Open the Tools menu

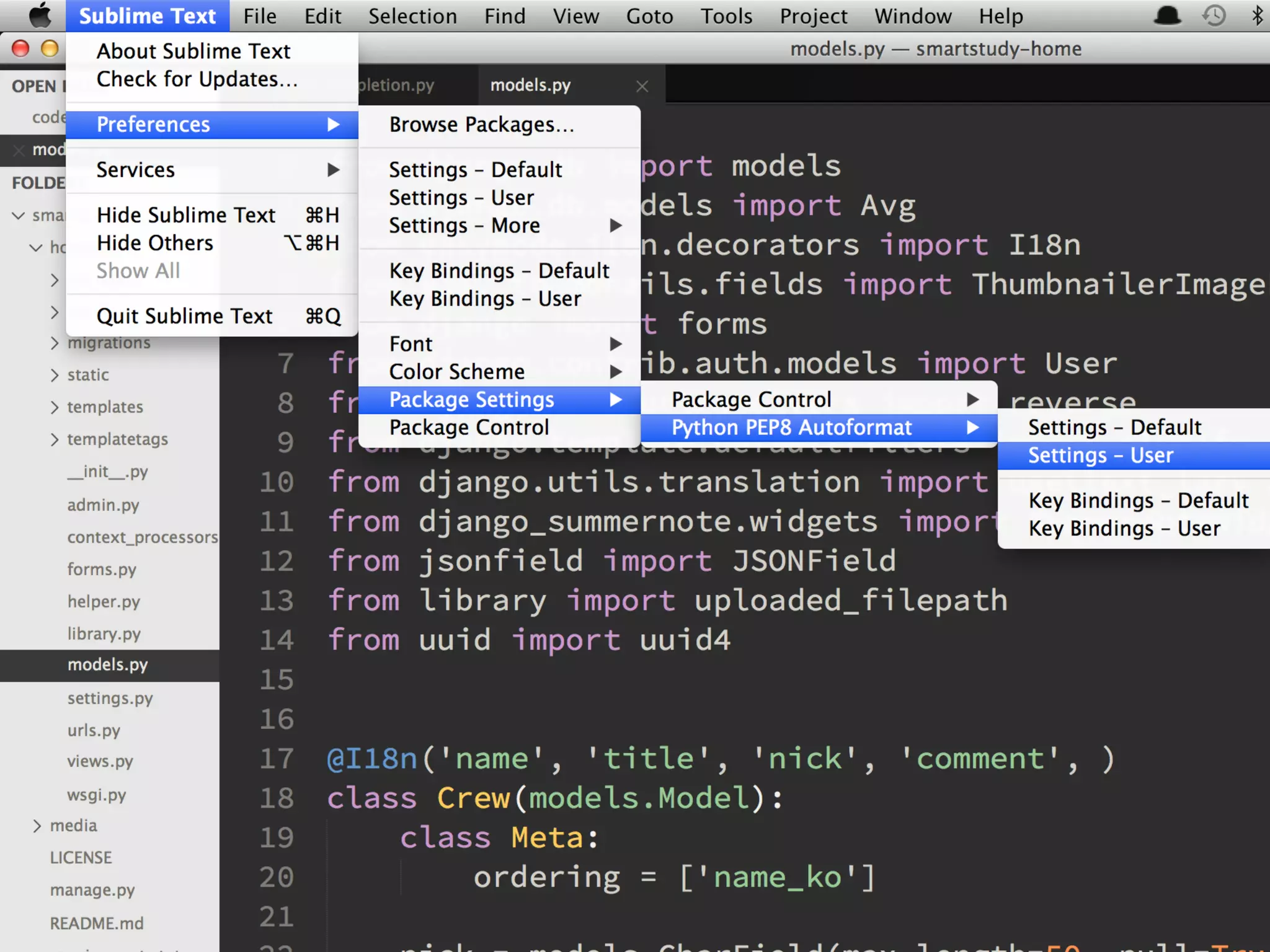(x=726, y=16)
